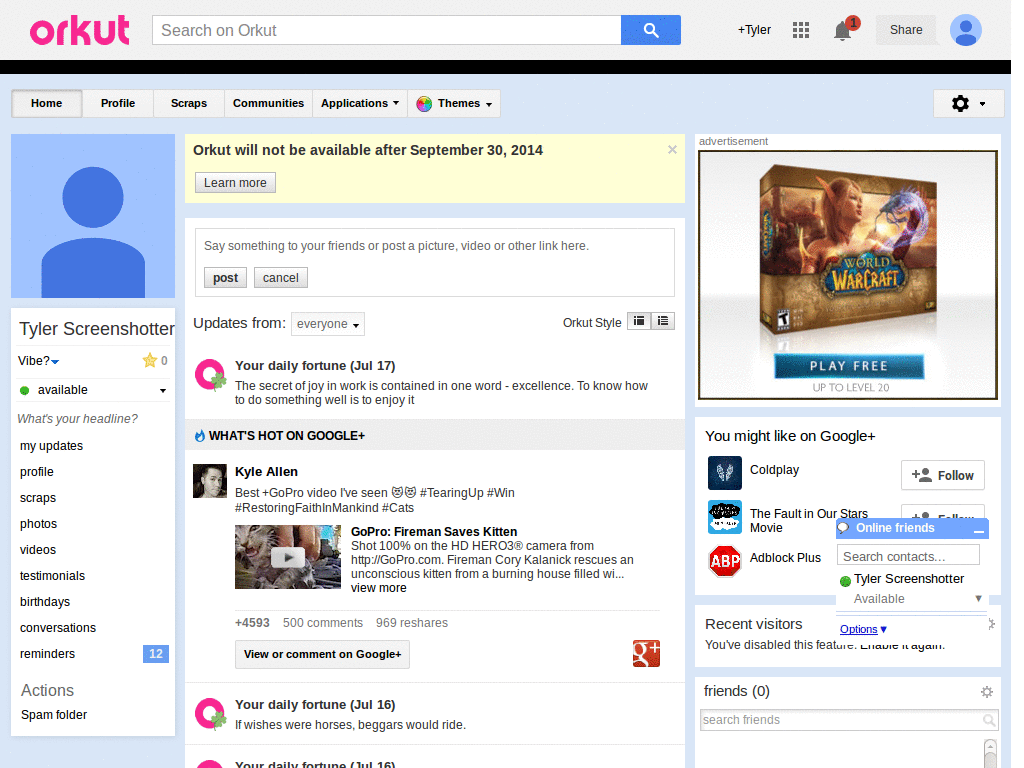The image size is (1024, 768).
Task: Click the friends list scrollbar
Action: pyautogui.click(x=990, y=753)
